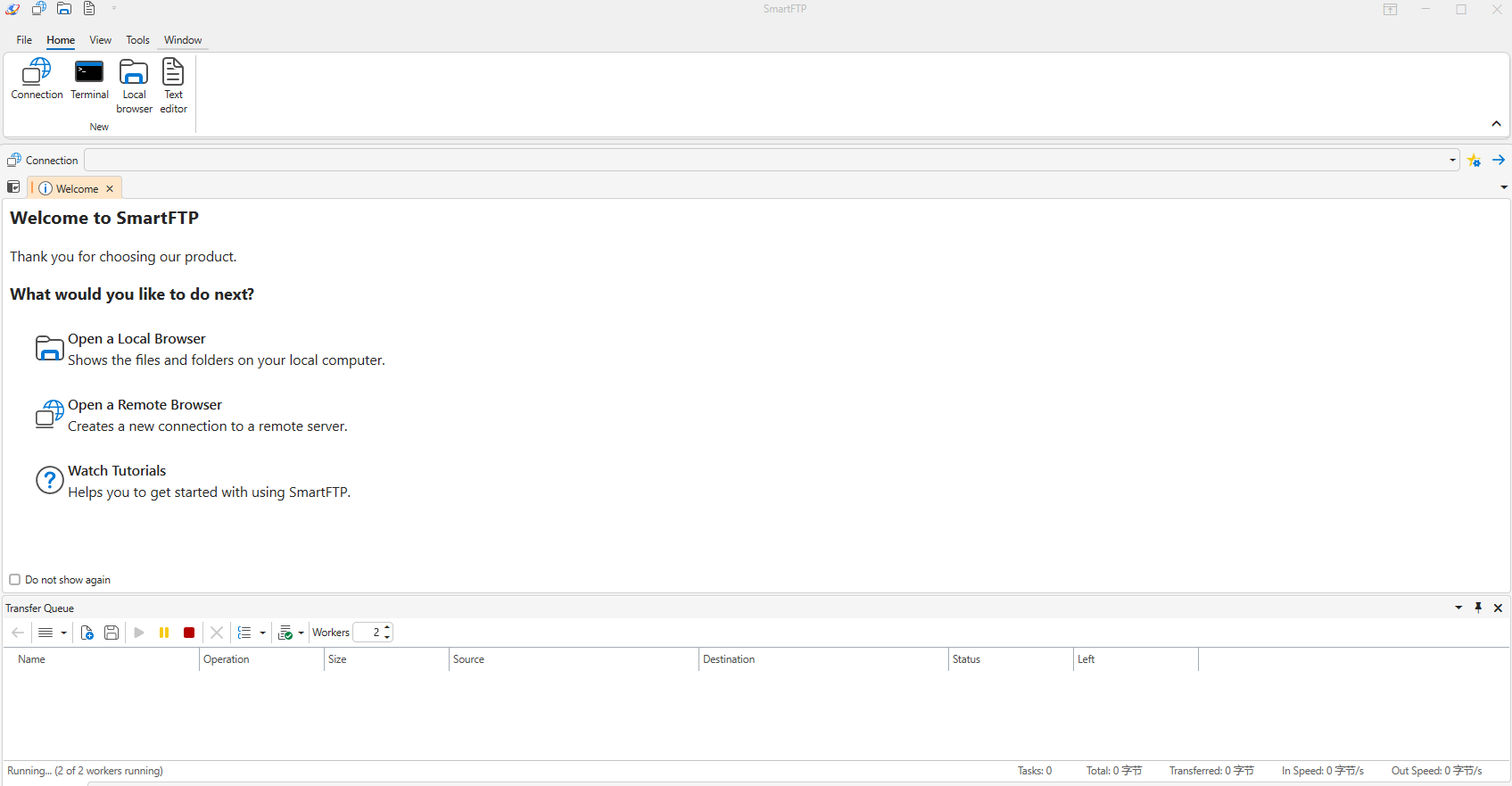
Task: Check the Do not show again checkbox
Action: [x=14, y=579]
